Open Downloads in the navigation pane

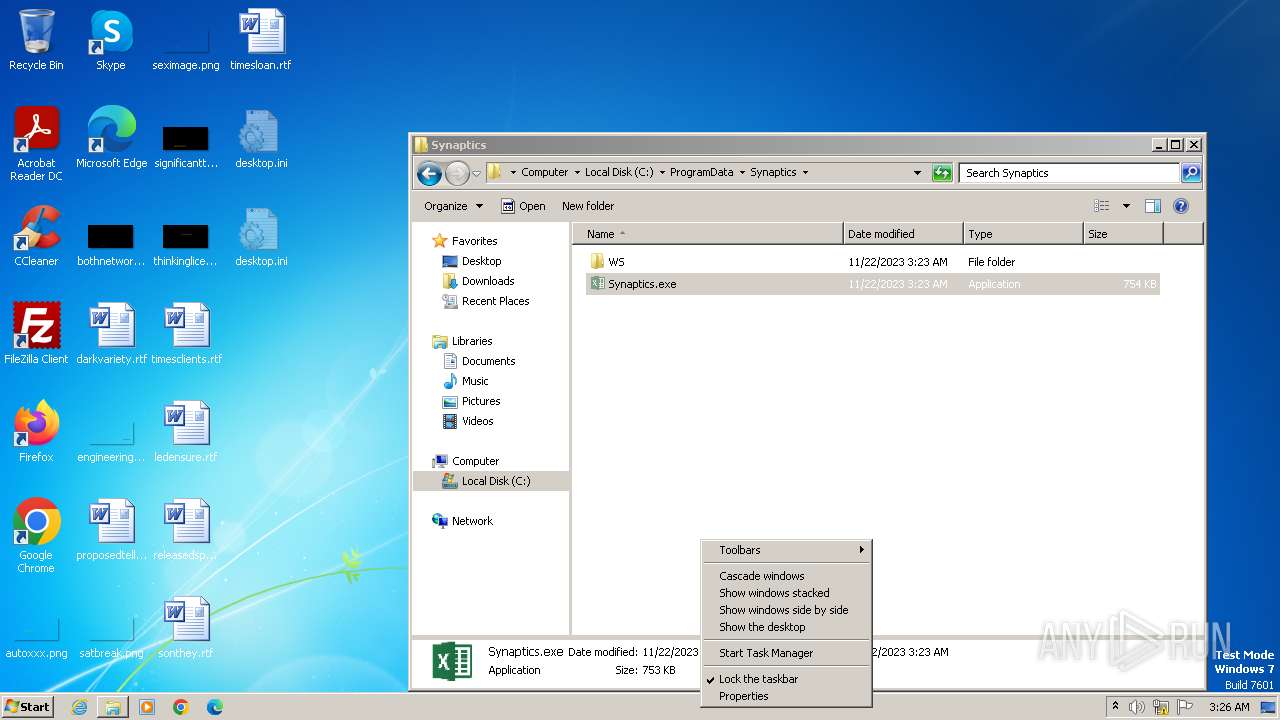487,281
